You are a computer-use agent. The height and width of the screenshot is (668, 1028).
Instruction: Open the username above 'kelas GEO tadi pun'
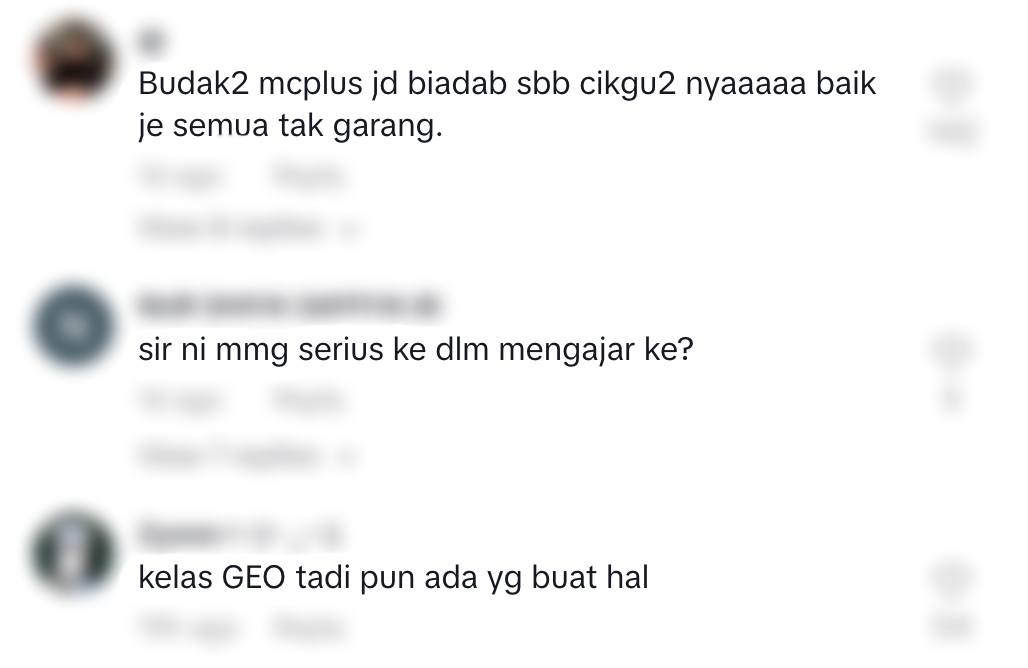[x=240, y=536]
